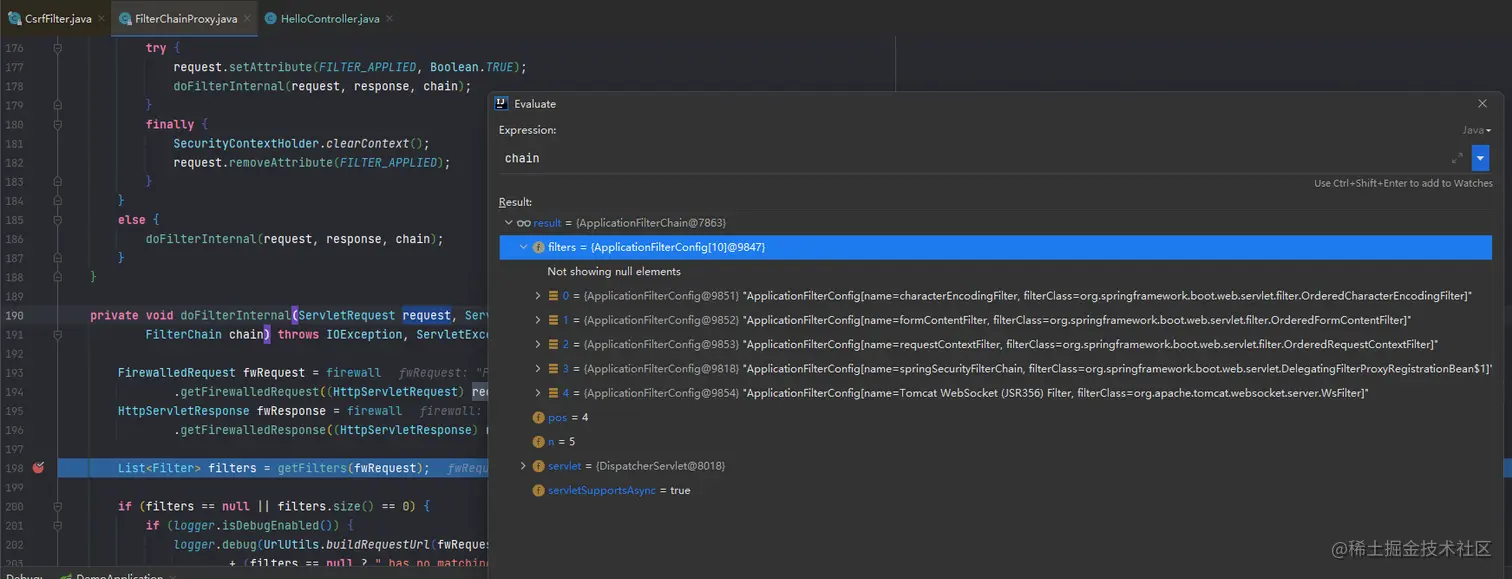
Task: Click the Expression input field containing chain
Action: tap(970, 158)
